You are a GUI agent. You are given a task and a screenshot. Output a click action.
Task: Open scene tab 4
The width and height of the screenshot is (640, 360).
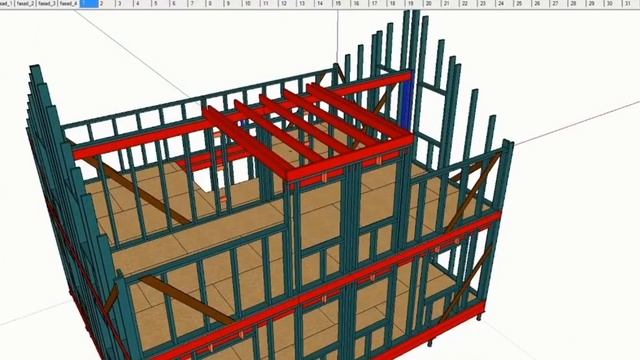point(143,4)
